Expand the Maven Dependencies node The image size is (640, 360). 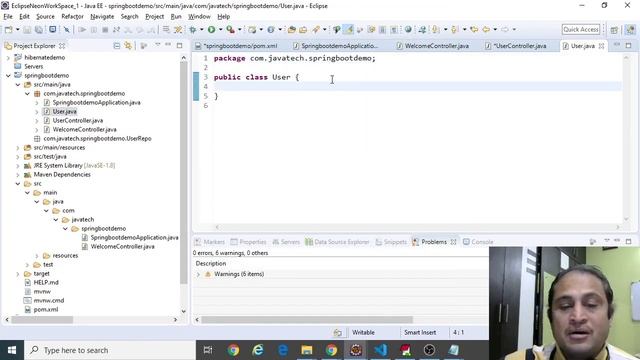click(x=18, y=175)
